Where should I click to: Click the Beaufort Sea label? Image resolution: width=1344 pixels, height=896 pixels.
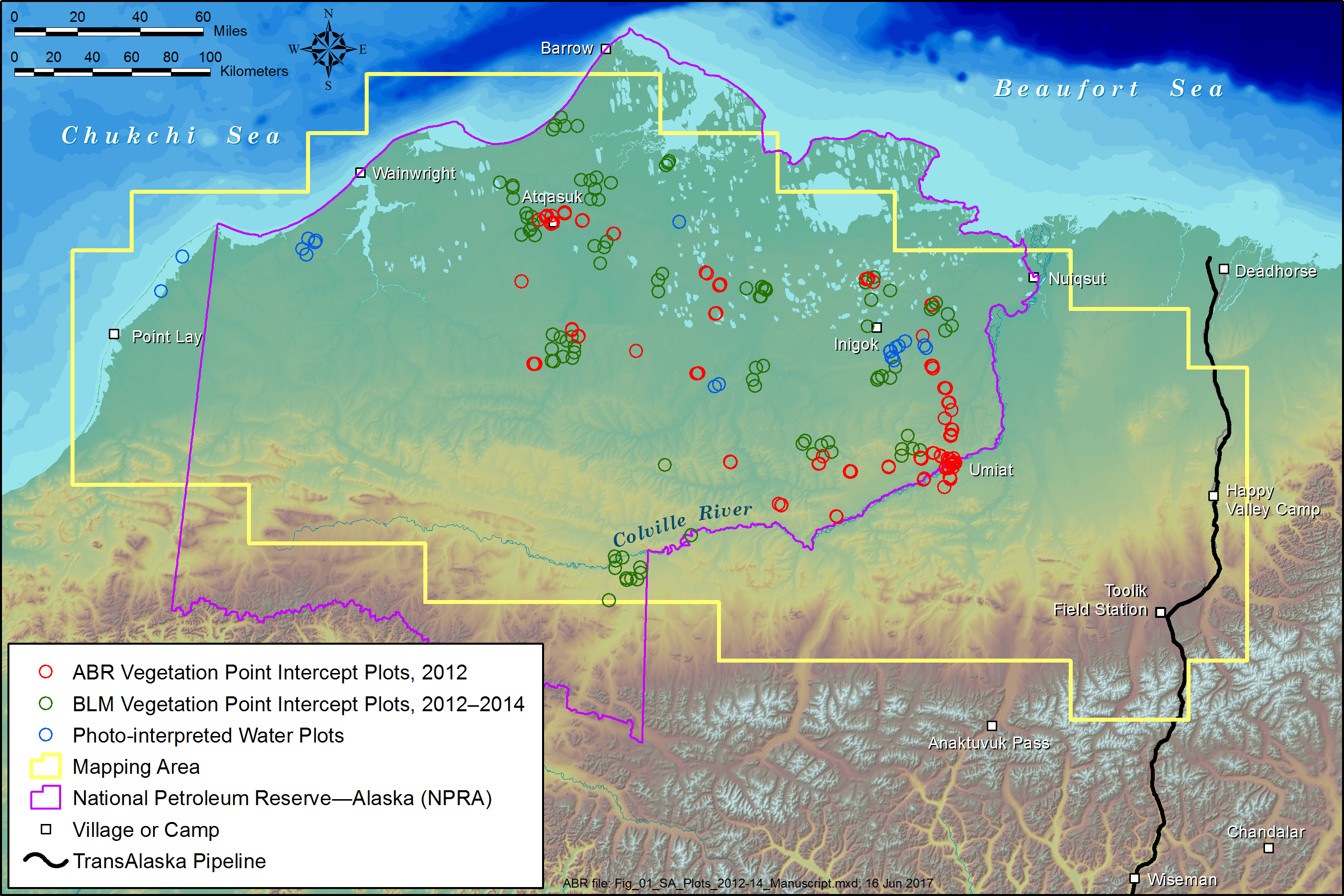(1109, 88)
